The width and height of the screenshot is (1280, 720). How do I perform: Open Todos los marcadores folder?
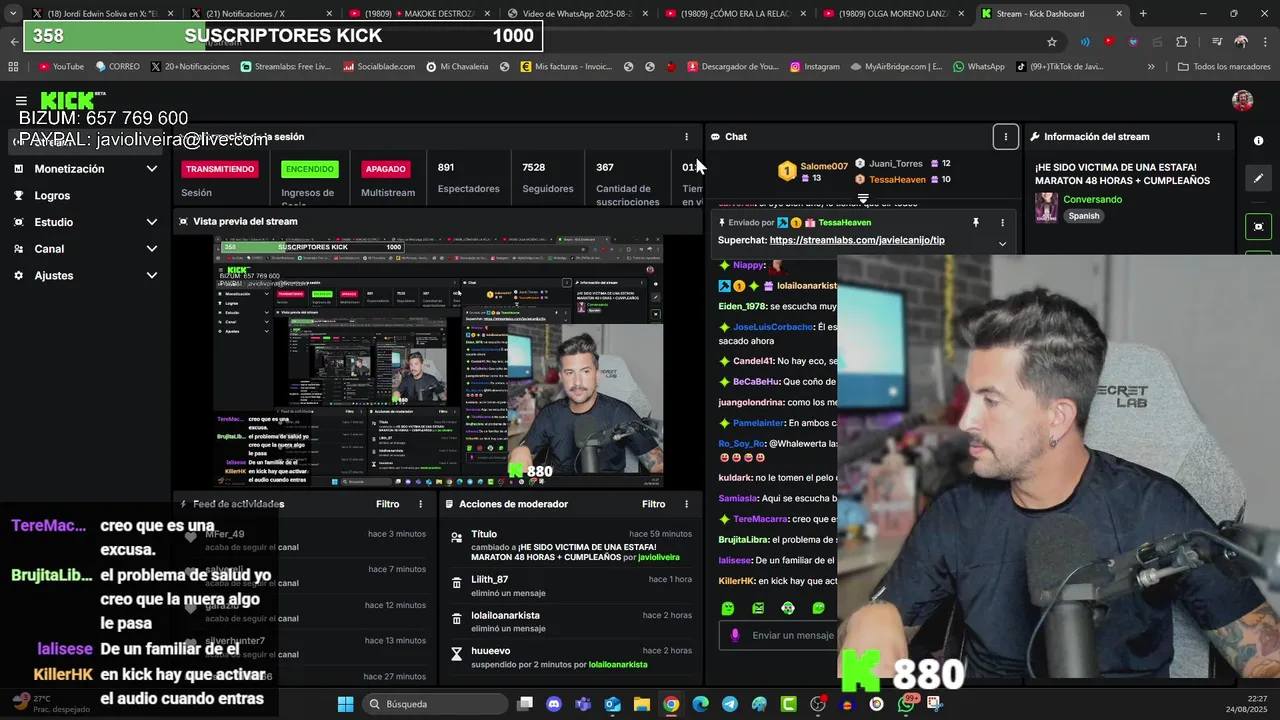click(x=1224, y=67)
